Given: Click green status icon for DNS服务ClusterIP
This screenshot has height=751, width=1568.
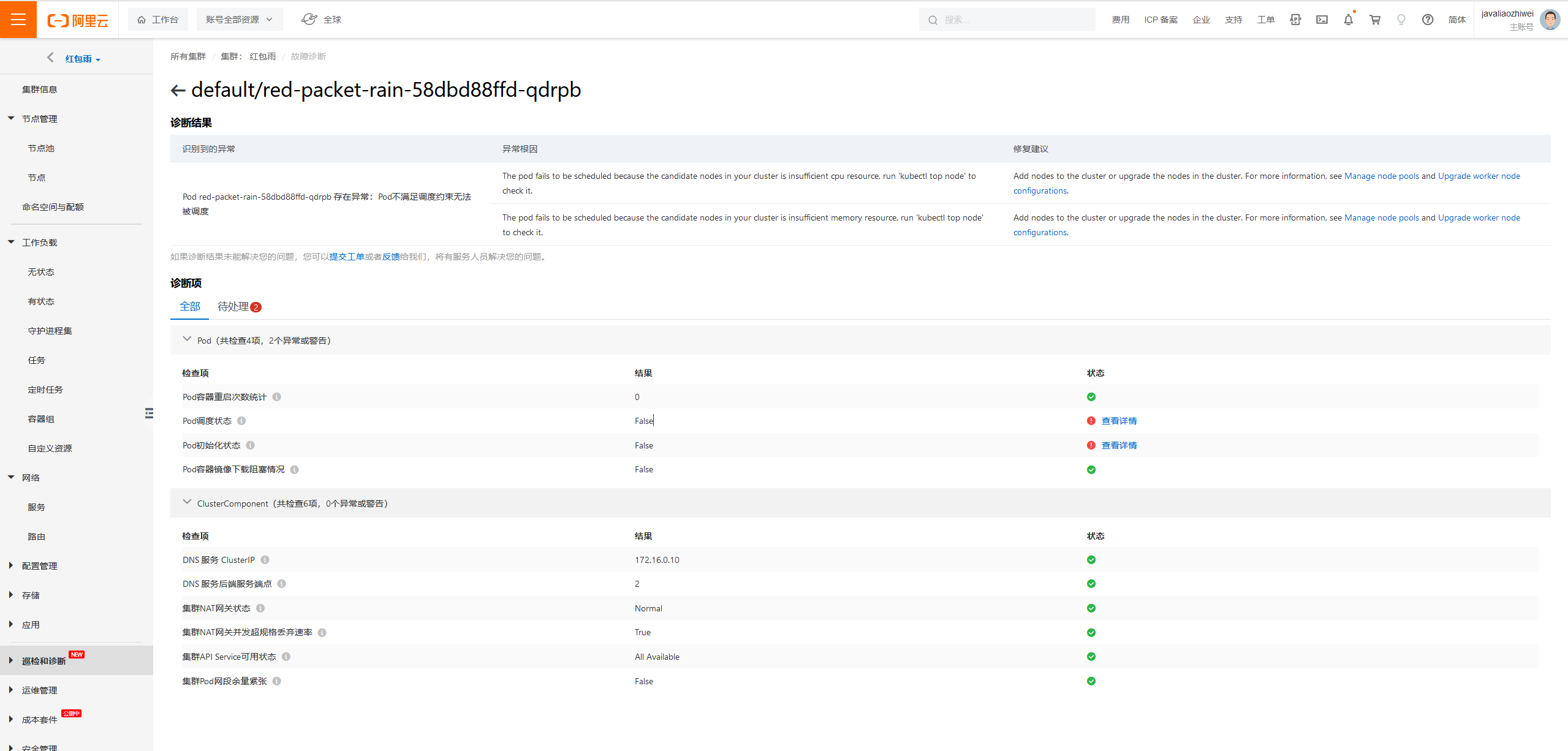Looking at the screenshot, I should coord(1091,560).
